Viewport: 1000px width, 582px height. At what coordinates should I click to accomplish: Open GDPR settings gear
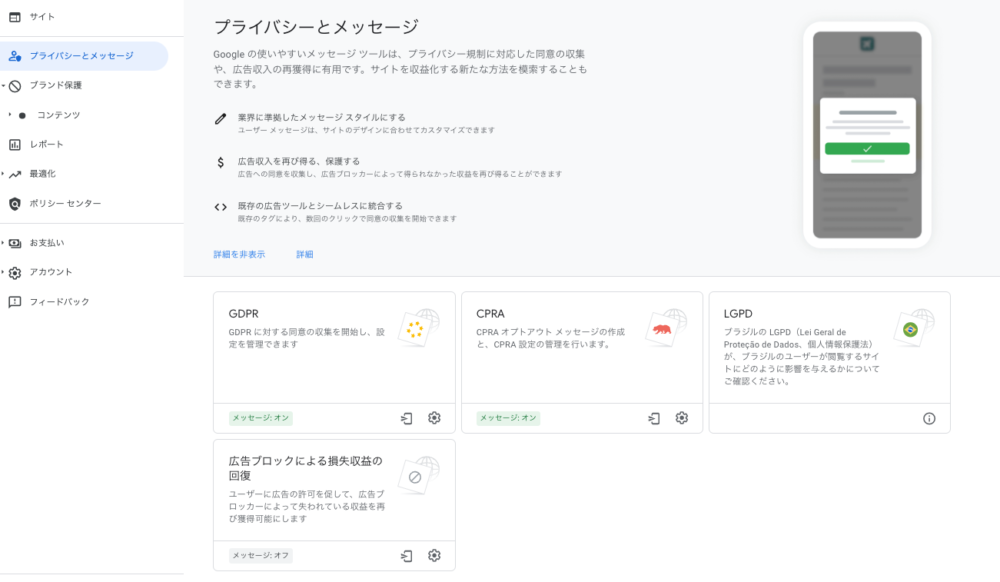(x=434, y=418)
